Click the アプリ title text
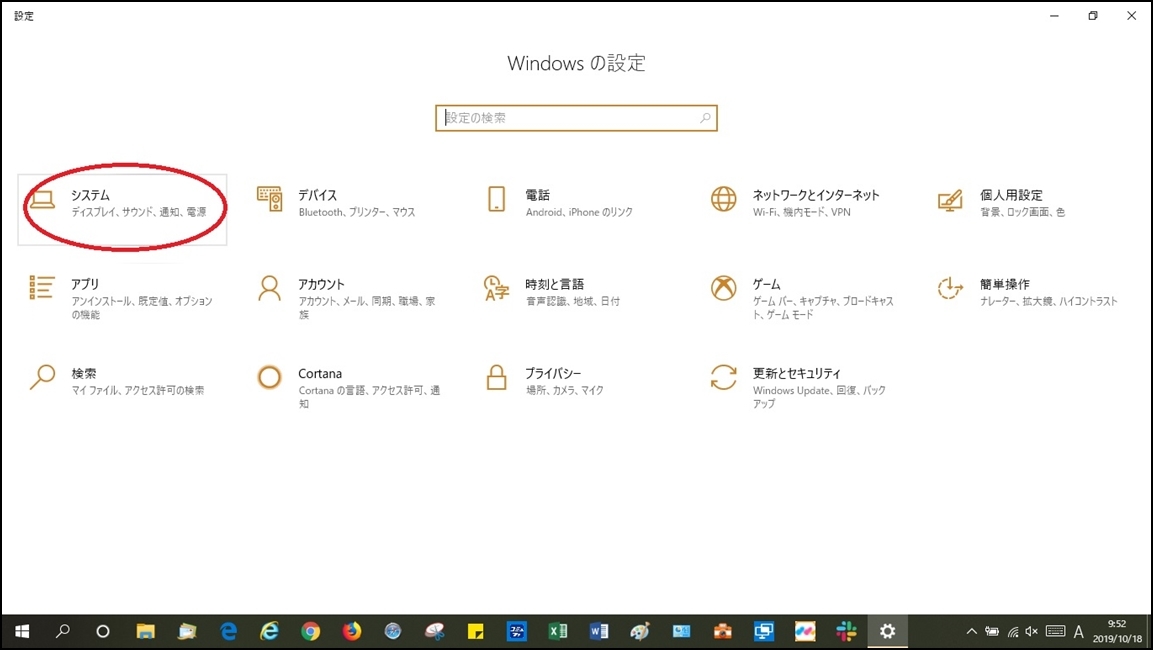1153x650 pixels. point(85,284)
